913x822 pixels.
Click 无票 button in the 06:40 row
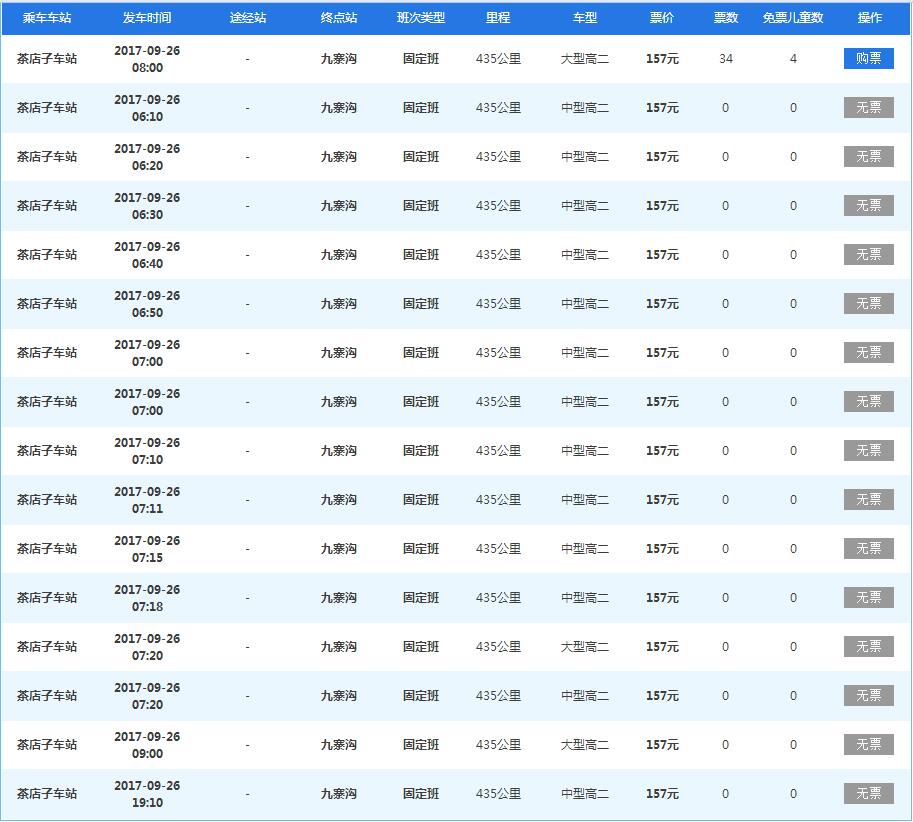[x=868, y=254]
